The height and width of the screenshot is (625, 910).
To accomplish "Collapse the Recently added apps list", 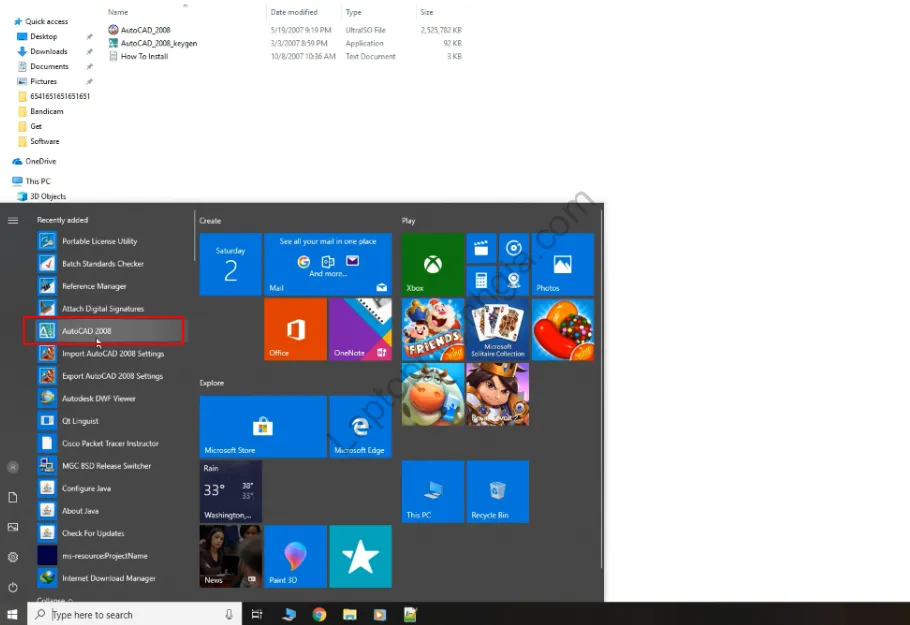I will pyautogui.click(x=50, y=600).
